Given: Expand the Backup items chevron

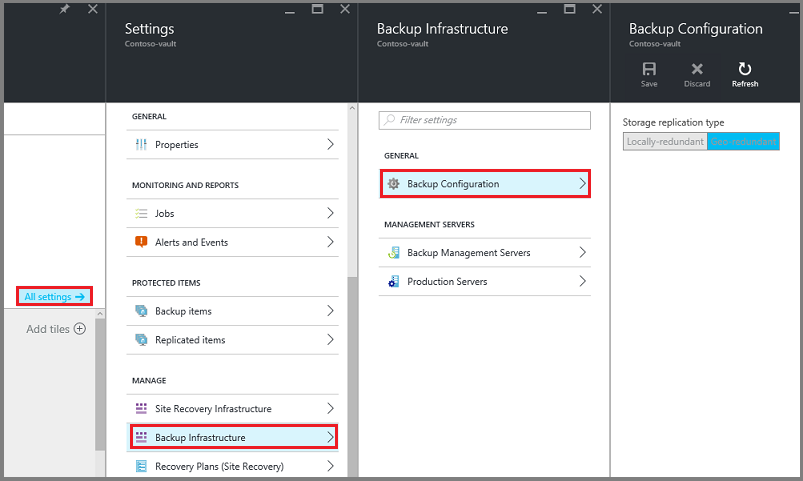Looking at the screenshot, I should point(330,311).
